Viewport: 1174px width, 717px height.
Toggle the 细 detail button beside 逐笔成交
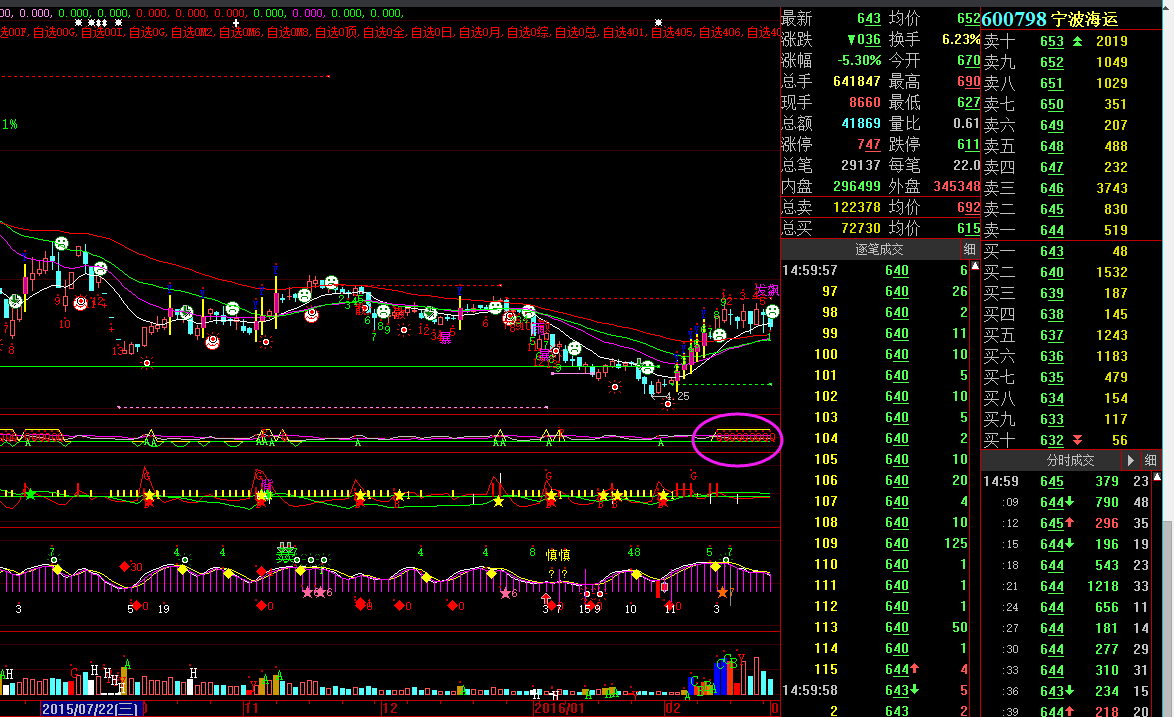[x=968, y=250]
